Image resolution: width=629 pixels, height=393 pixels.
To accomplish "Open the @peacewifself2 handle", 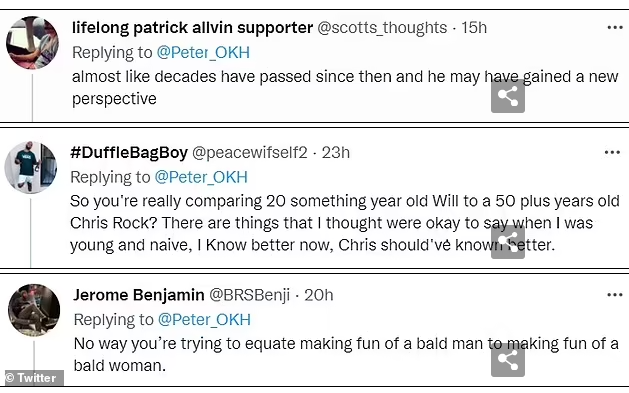I will (250, 152).
